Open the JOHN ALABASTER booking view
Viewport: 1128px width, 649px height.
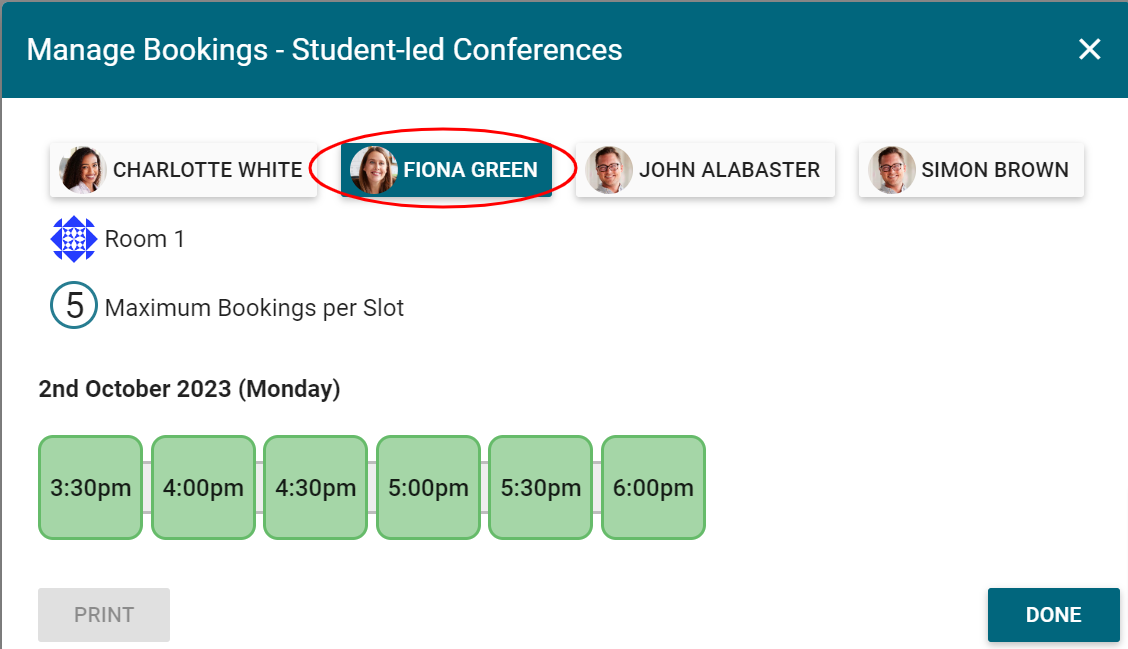pyautogui.click(x=728, y=170)
